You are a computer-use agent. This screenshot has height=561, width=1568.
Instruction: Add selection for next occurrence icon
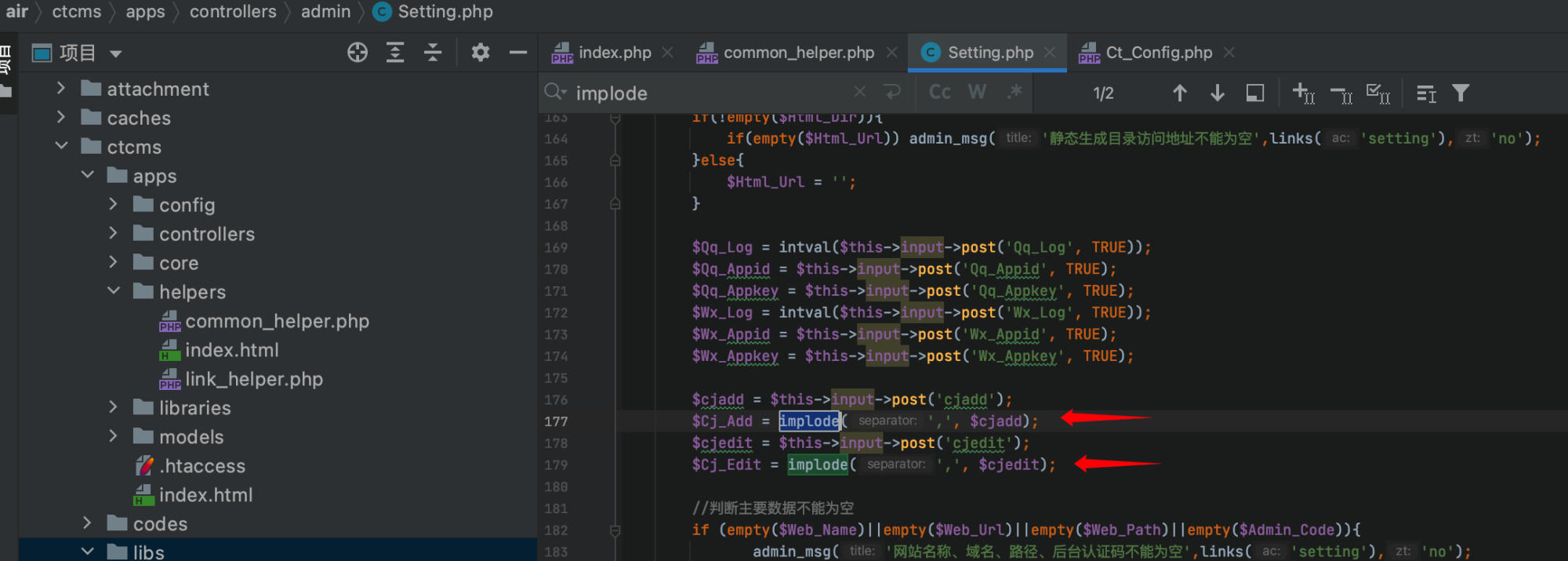1303,93
